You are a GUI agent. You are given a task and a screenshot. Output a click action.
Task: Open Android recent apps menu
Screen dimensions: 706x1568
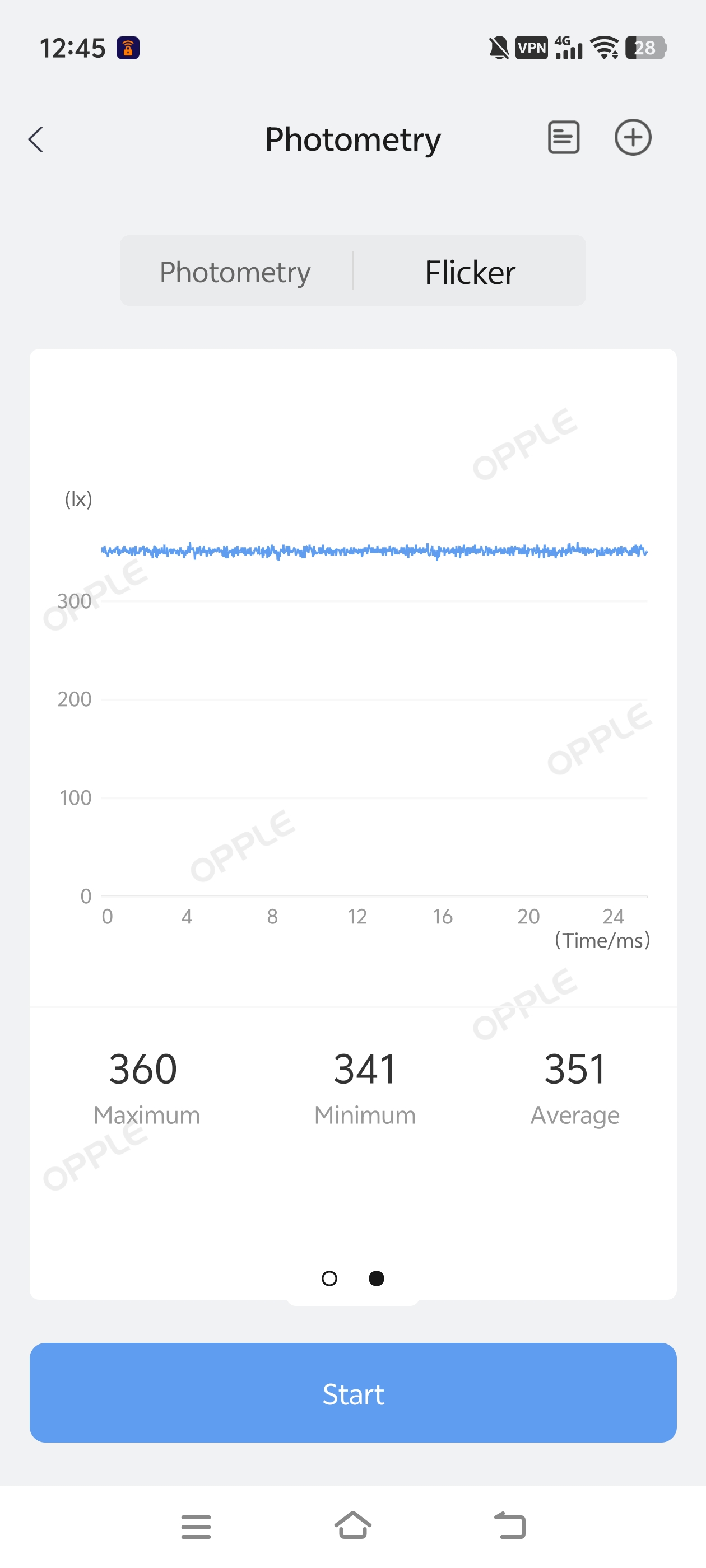tap(196, 1527)
